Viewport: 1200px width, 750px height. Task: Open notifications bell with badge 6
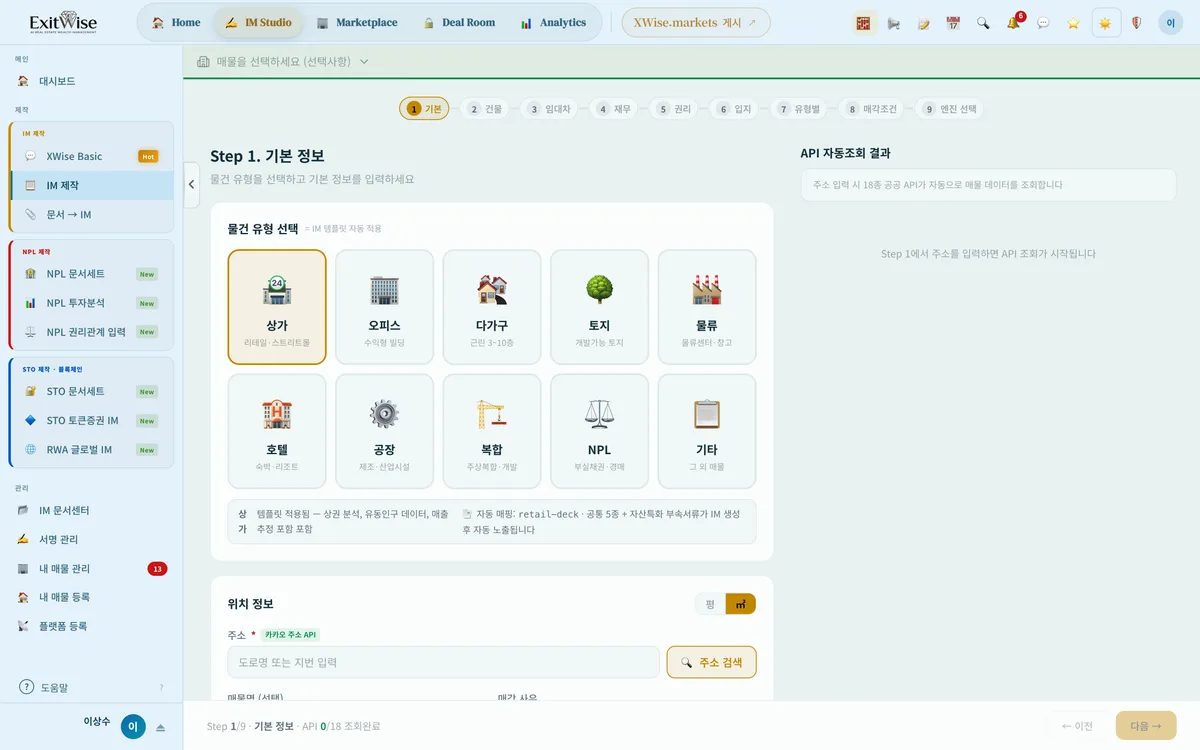pyautogui.click(x=1014, y=22)
